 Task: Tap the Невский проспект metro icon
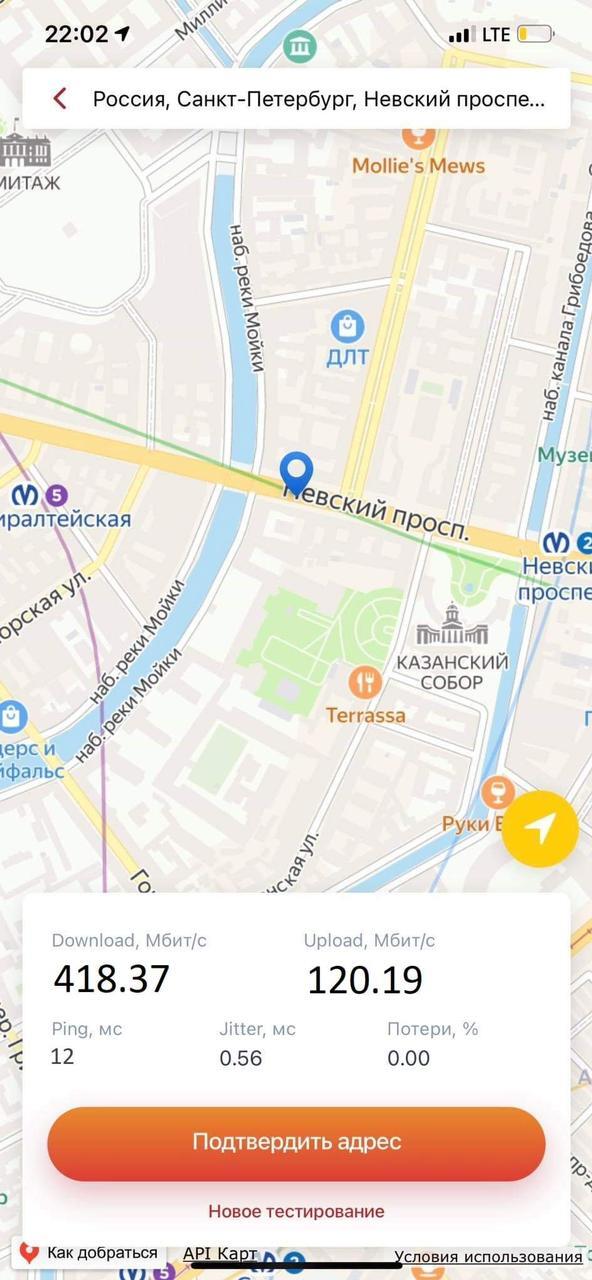point(556,543)
